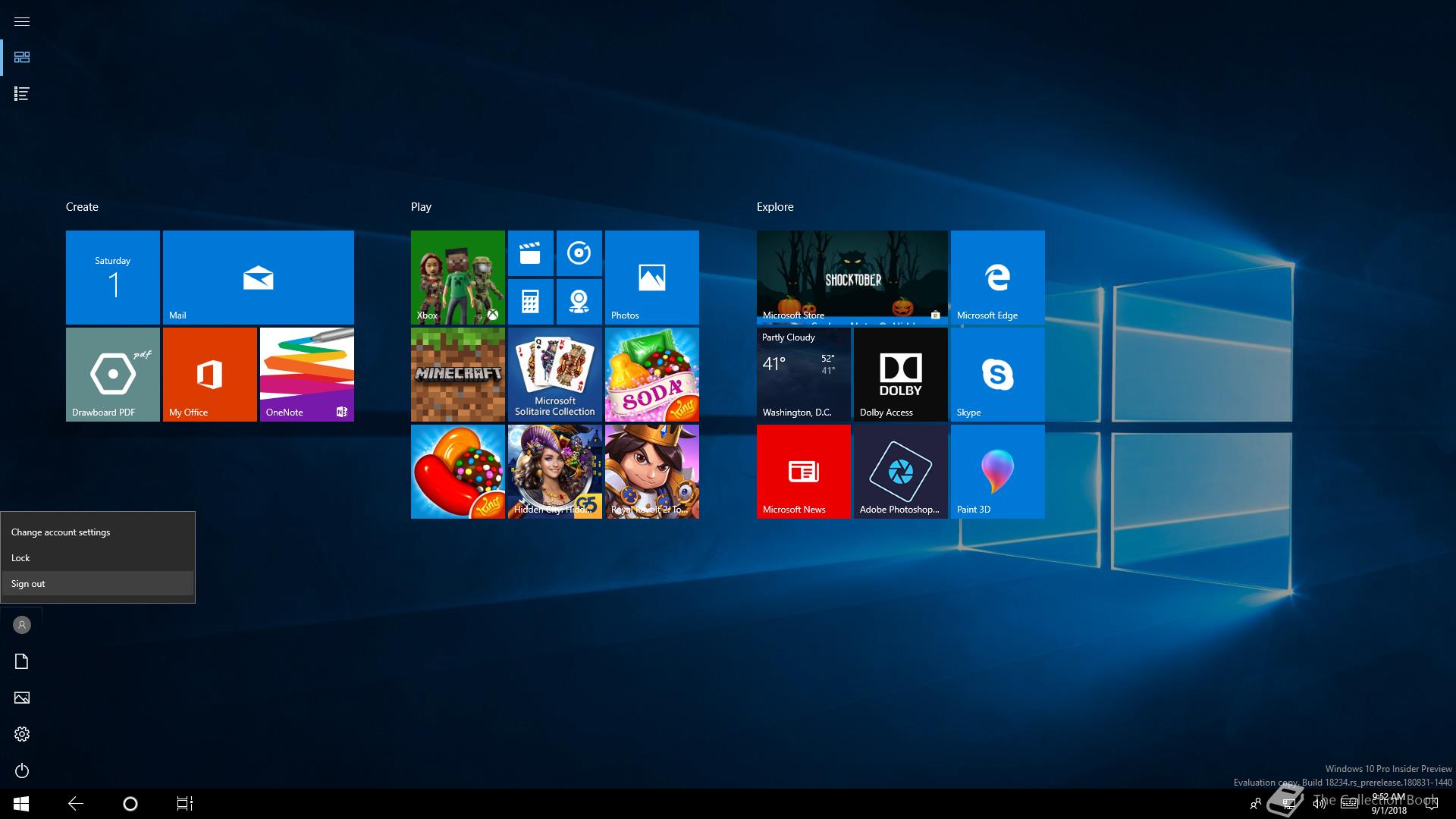Launch OneNote tile
The height and width of the screenshot is (819, 1456).
(x=307, y=375)
